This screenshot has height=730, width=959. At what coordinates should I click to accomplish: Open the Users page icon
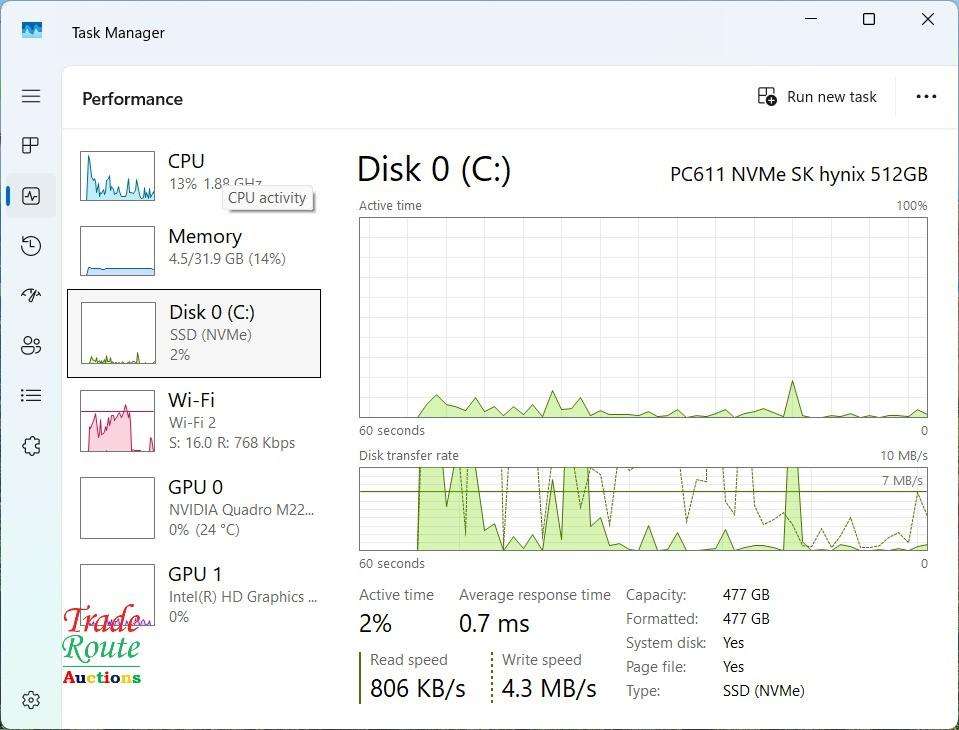31,346
